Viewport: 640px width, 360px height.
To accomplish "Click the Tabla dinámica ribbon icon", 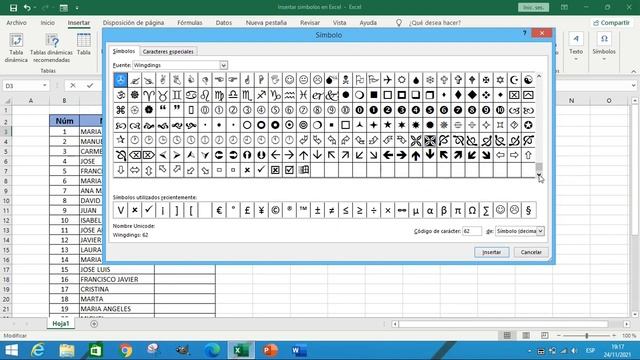I will (x=16, y=48).
